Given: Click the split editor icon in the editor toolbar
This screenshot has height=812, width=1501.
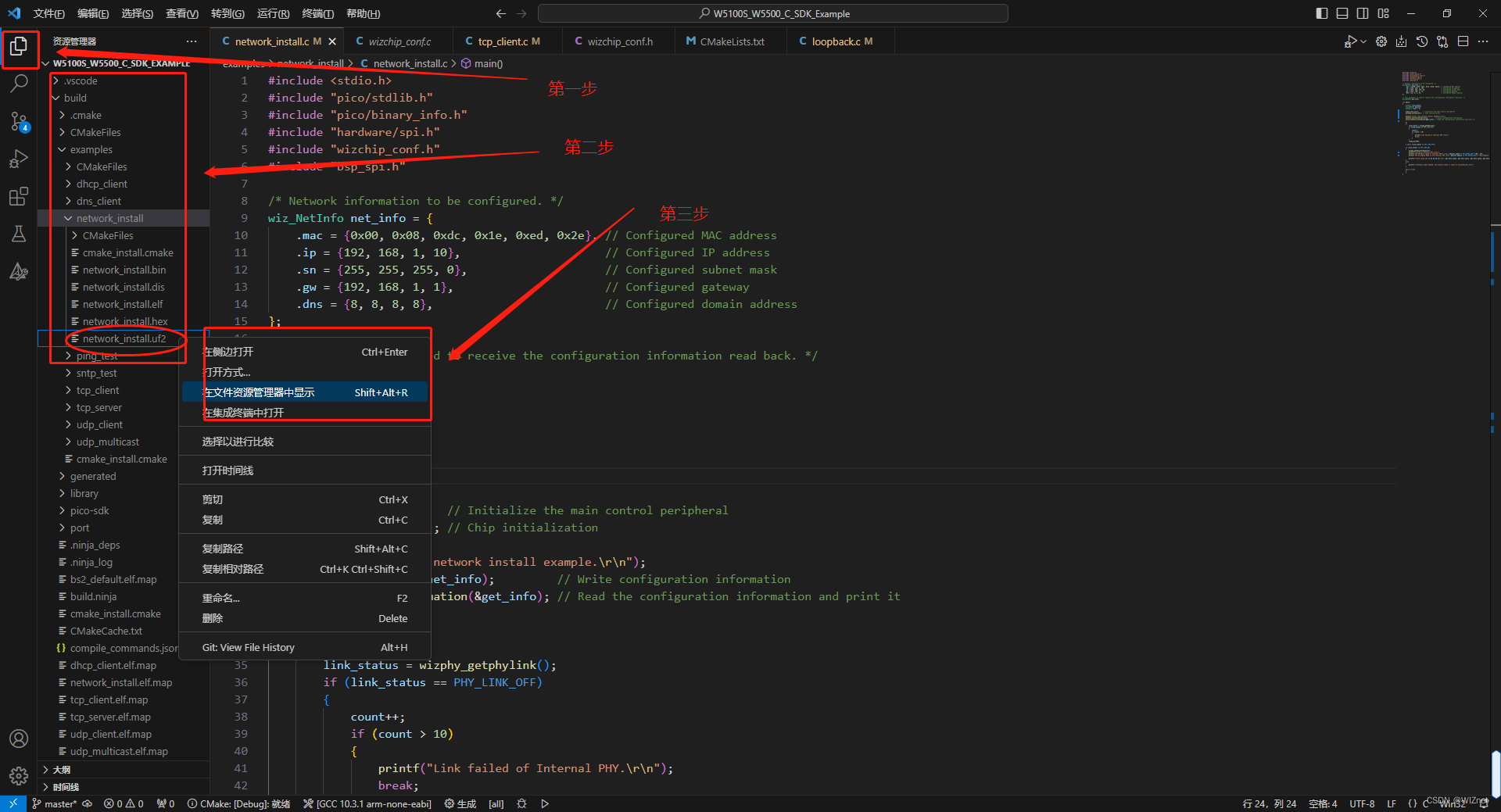Looking at the screenshot, I should (x=1463, y=41).
